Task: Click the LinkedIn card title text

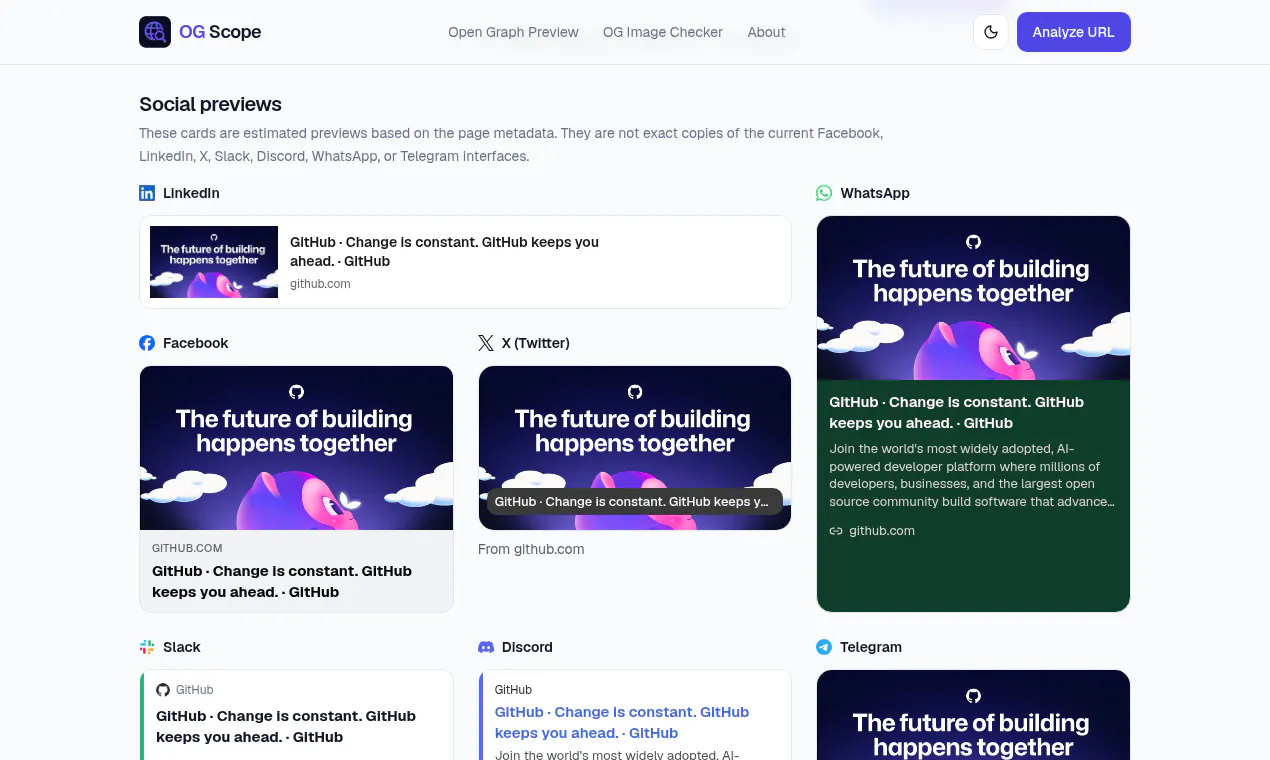Action: (445, 251)
